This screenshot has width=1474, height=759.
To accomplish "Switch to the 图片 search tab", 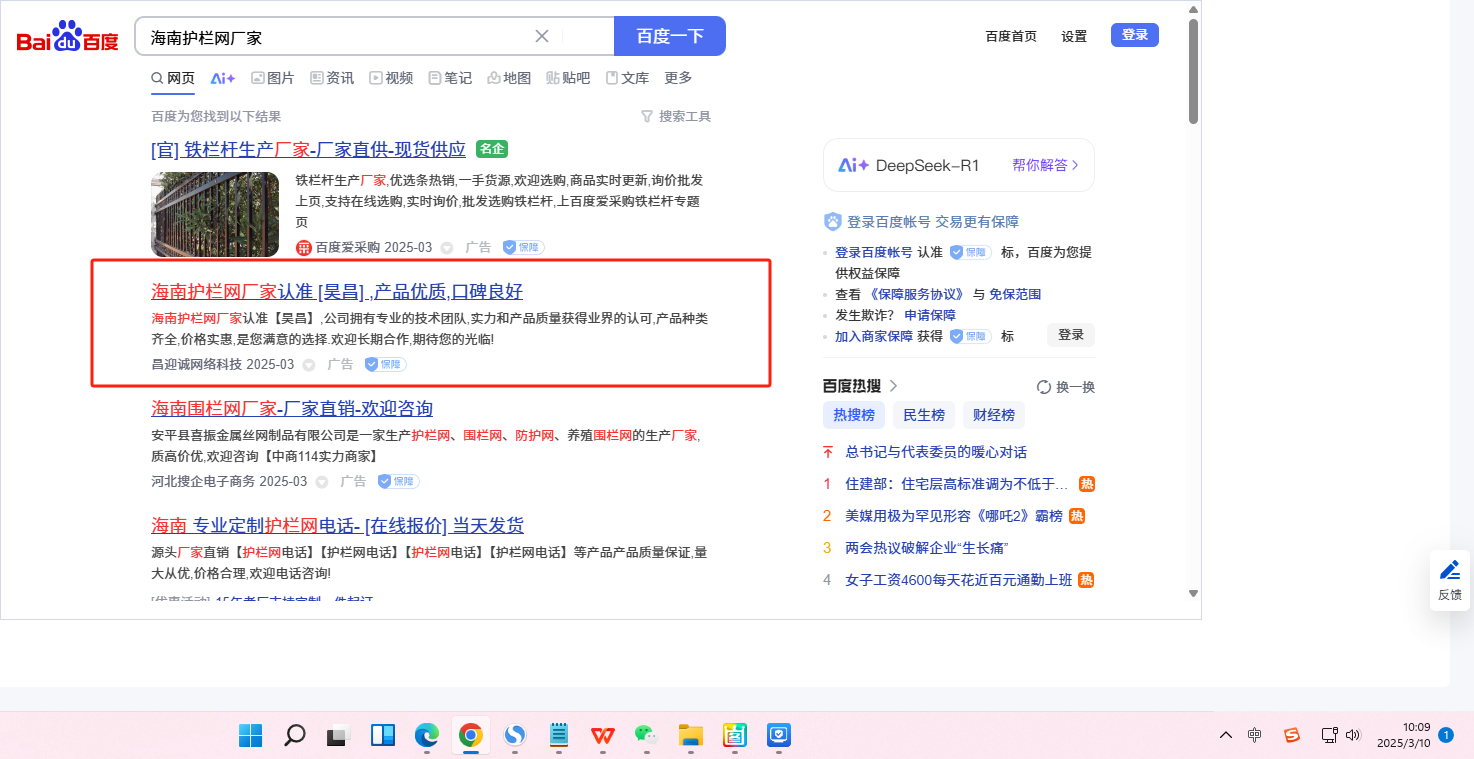I will 272,78.
